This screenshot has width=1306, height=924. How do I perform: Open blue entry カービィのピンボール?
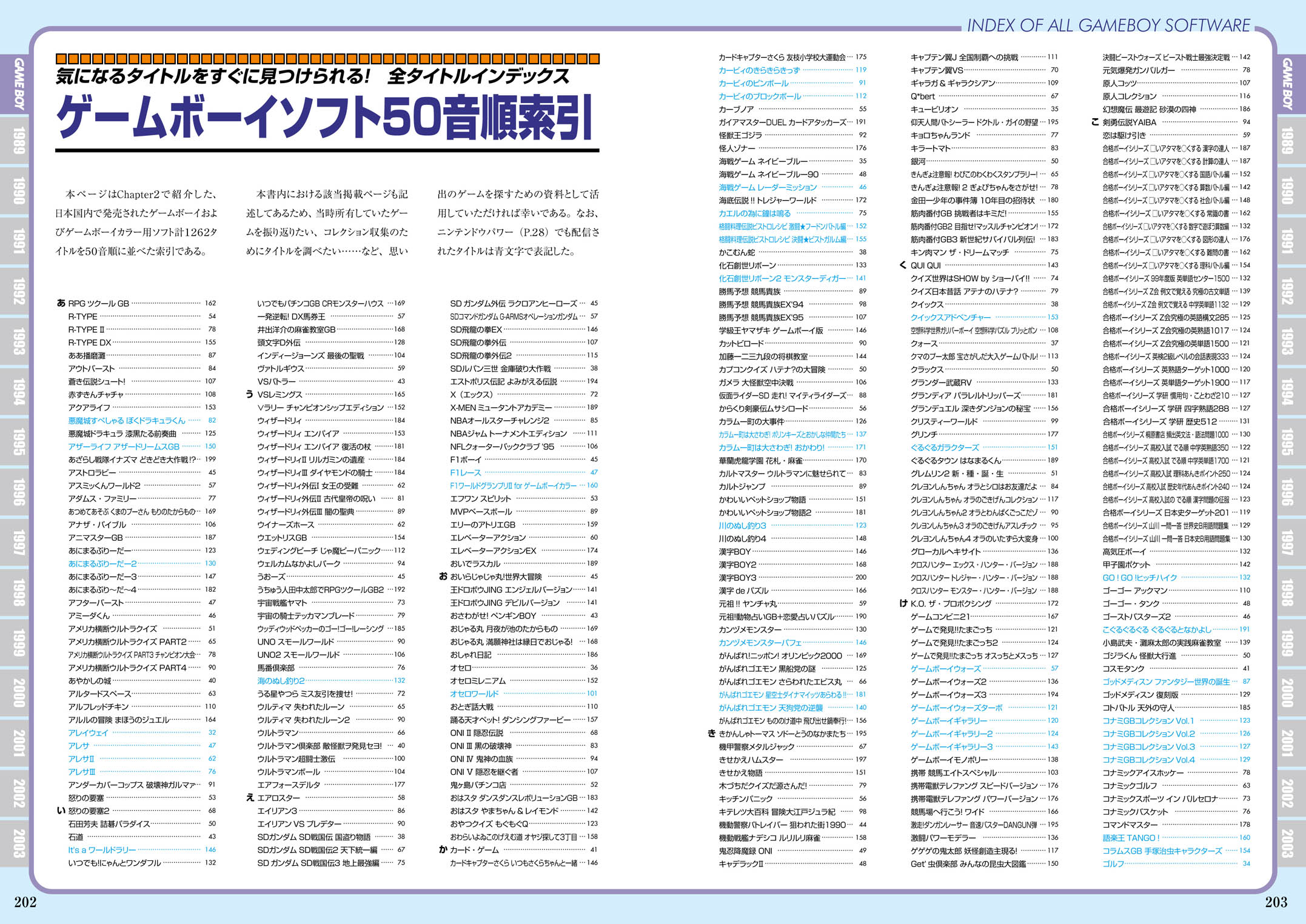[x=753, y=83]
